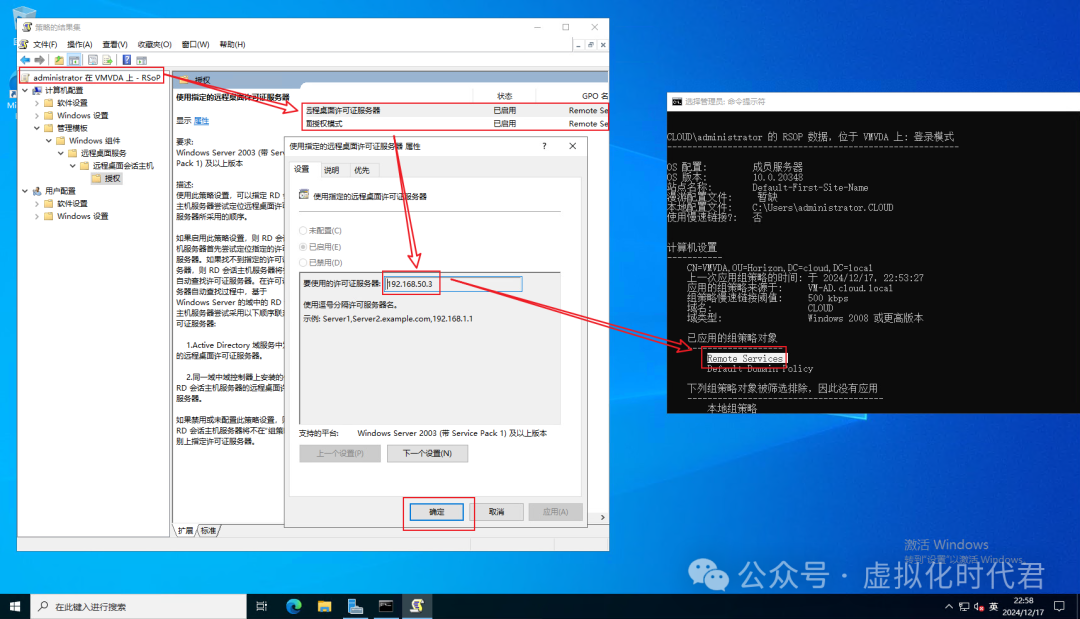This screenshot has height=619, width=1080.
Task: Click the 确定 button
Action: click(x=437, y=511)
